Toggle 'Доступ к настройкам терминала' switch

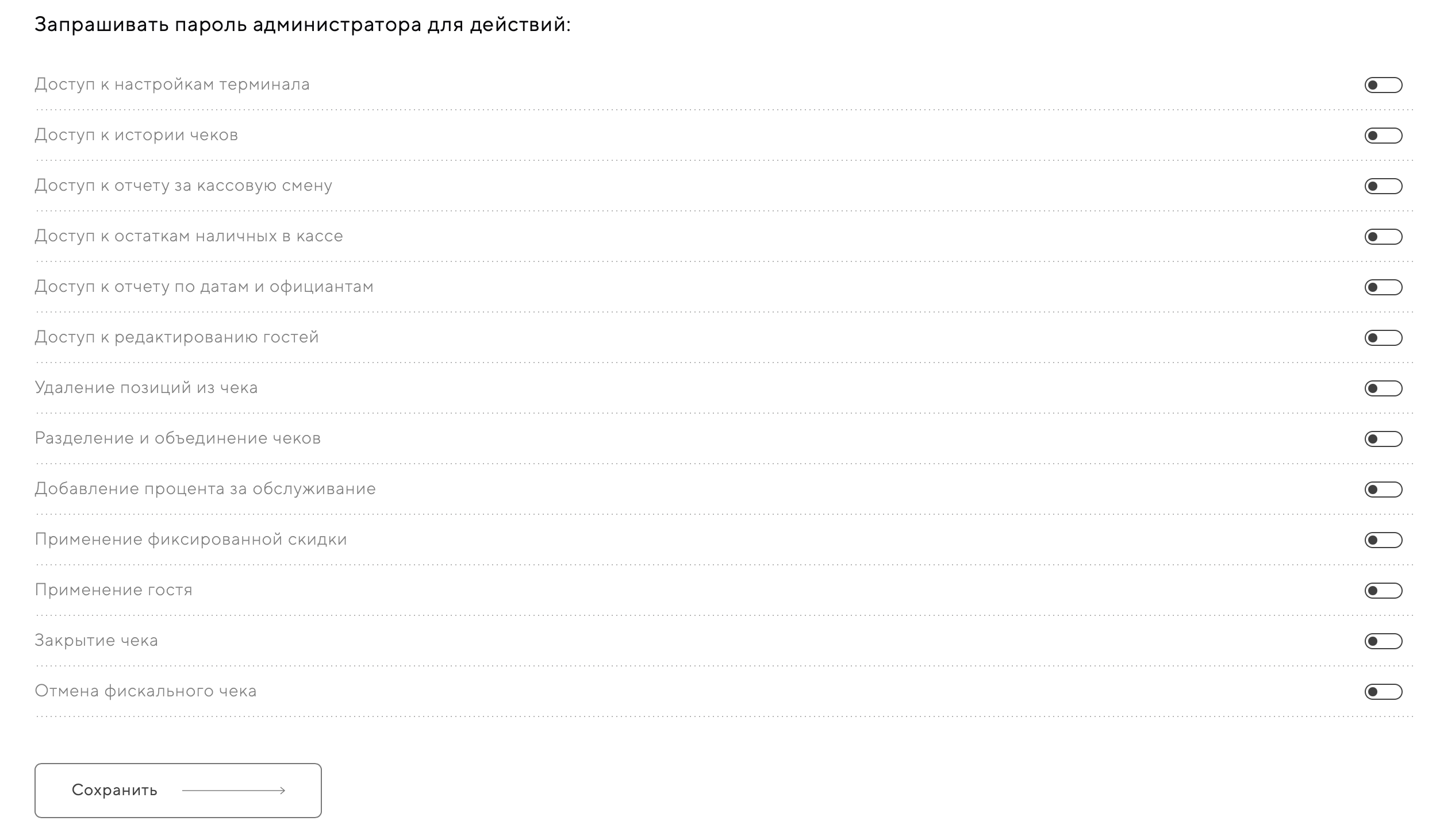click(x=1383, y=86)
